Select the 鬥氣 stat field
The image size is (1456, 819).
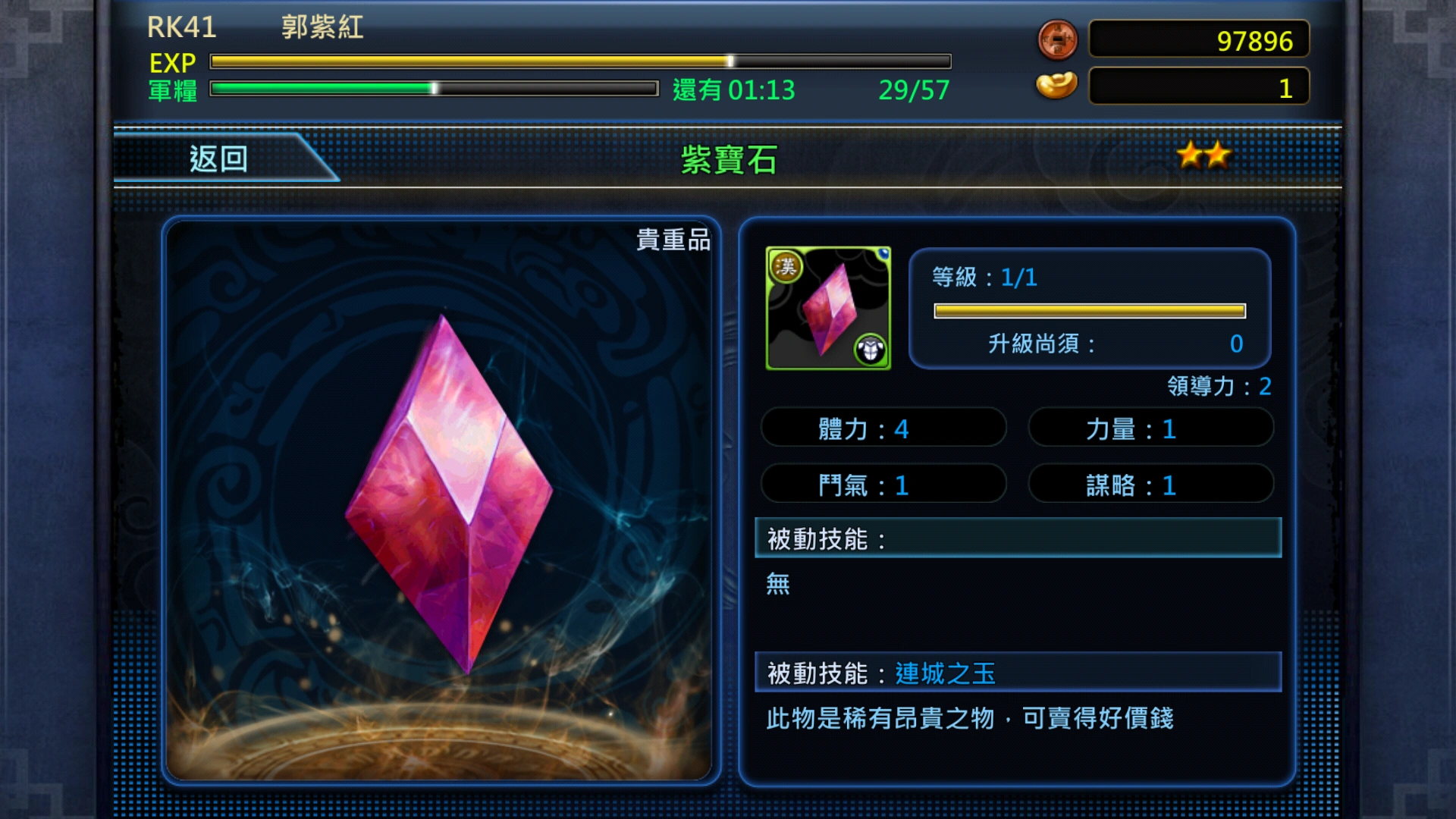pyautogui.click(x=883, y=485)
